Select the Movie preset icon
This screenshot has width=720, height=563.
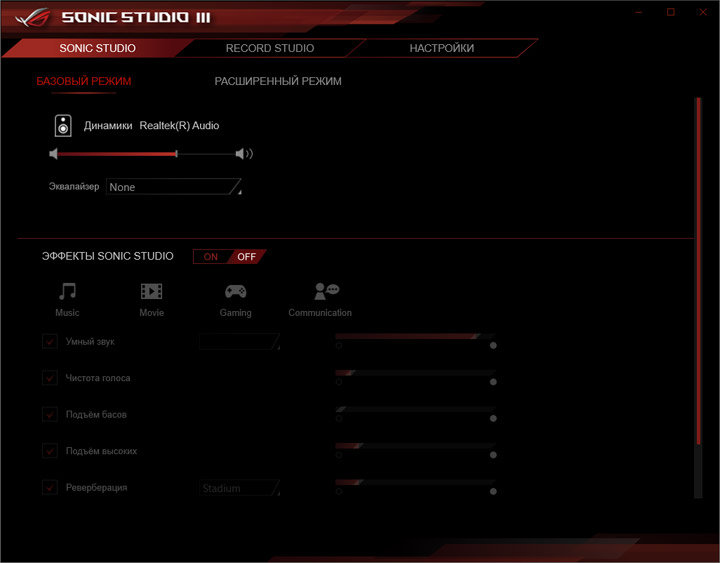(x=151, y=291)
